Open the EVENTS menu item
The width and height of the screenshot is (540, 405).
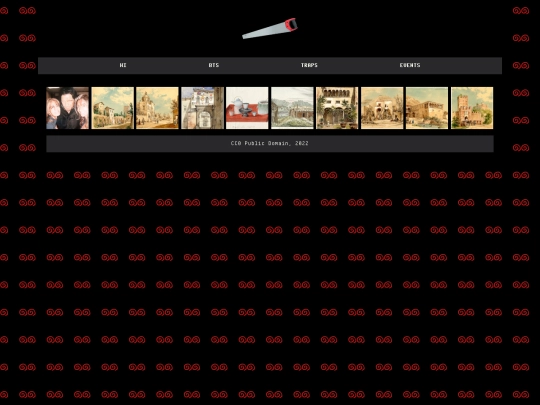coord(410,65)
